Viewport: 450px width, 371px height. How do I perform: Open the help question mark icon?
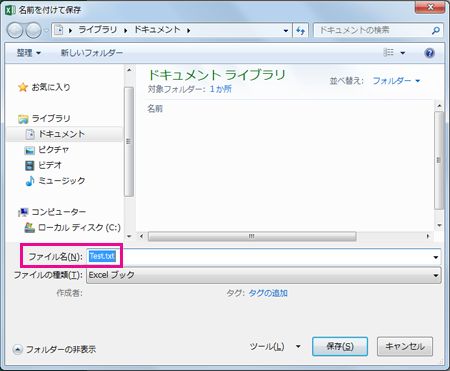pos(429,53)
